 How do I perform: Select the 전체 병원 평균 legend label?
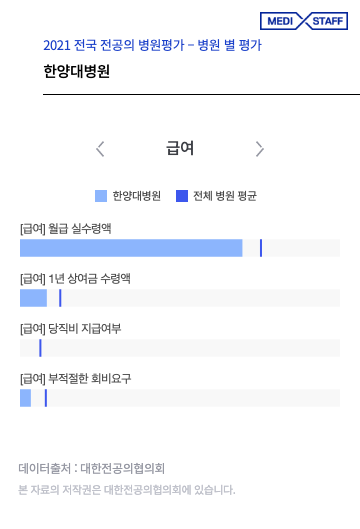(x=225, y=196)
